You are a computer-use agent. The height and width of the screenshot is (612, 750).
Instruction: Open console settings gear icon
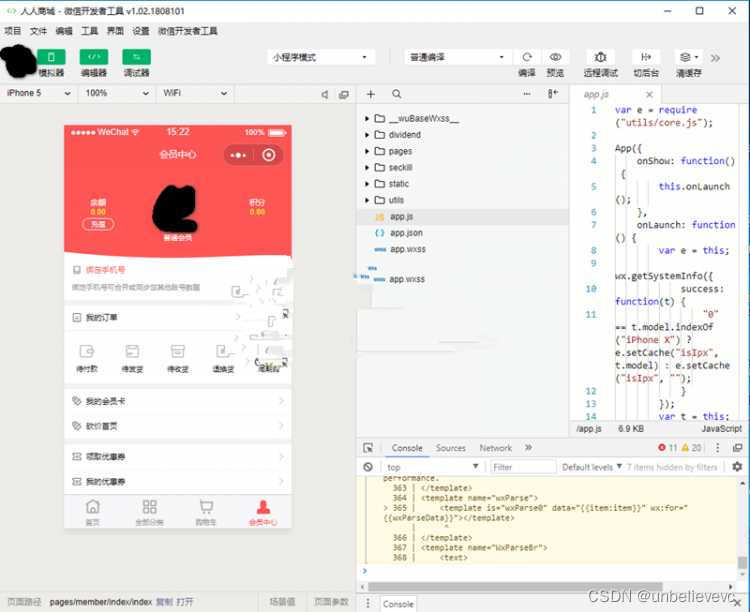pos(737,467)
